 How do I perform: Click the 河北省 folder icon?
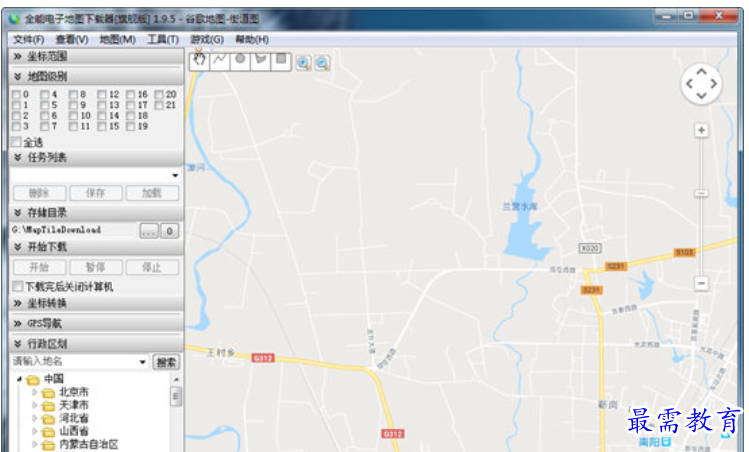pyautogui.click(x=48, y=419)
